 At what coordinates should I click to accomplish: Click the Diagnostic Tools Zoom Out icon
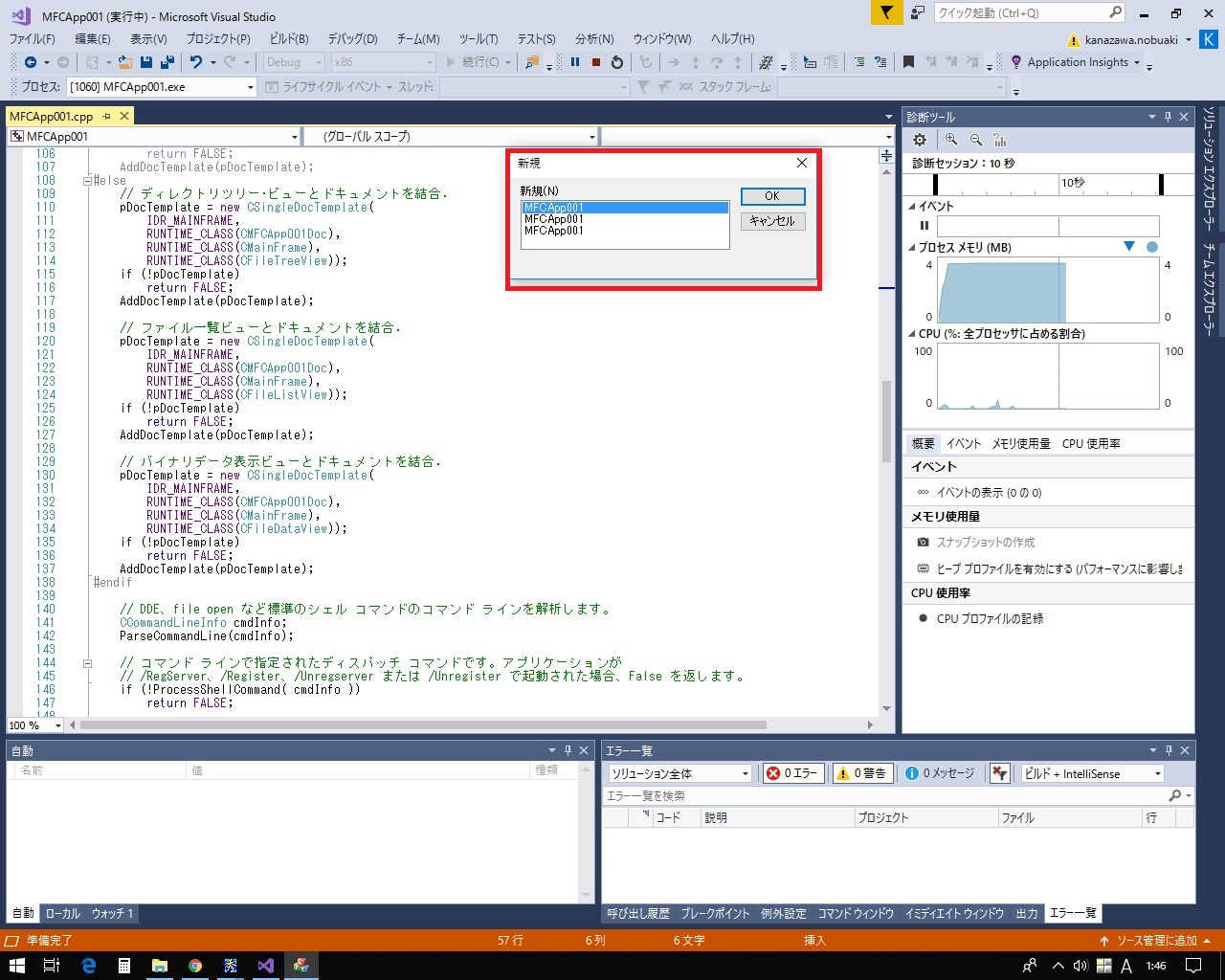coord(976,140)
